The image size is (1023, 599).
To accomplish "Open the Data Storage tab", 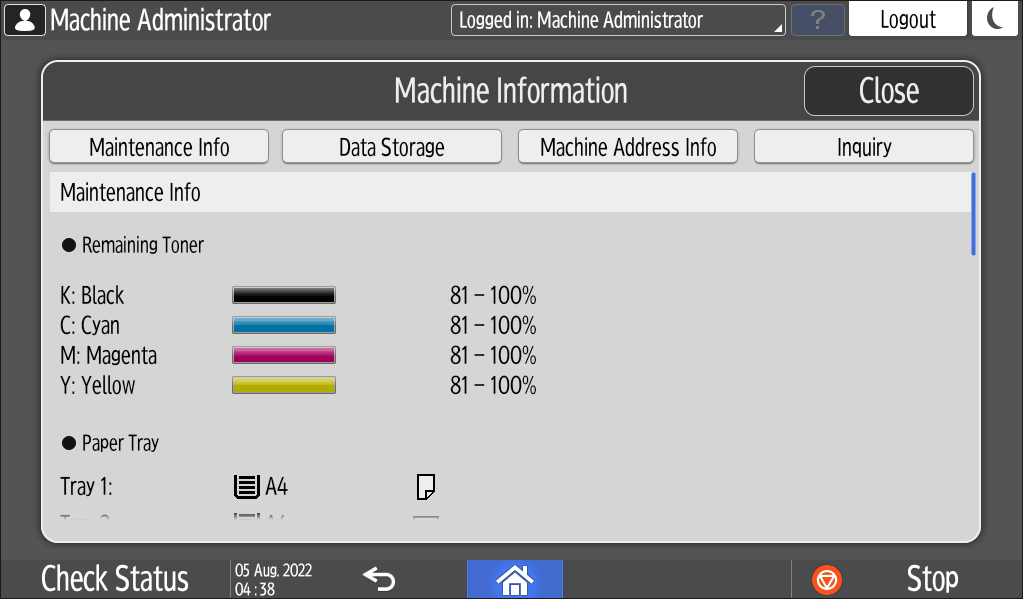I will [x=391, y=147].
